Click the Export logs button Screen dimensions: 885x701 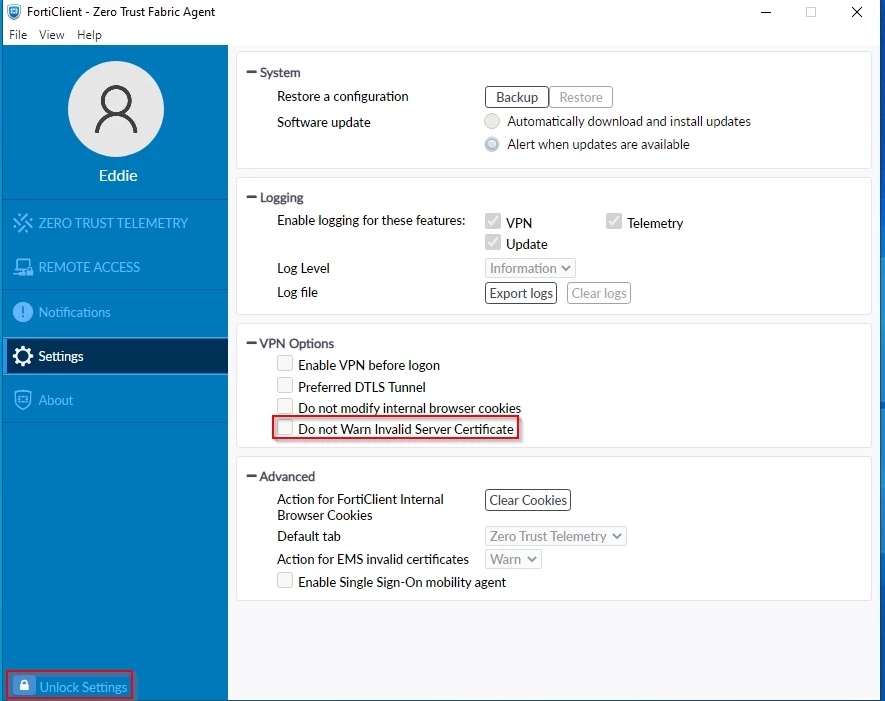[x=521, y=293]
